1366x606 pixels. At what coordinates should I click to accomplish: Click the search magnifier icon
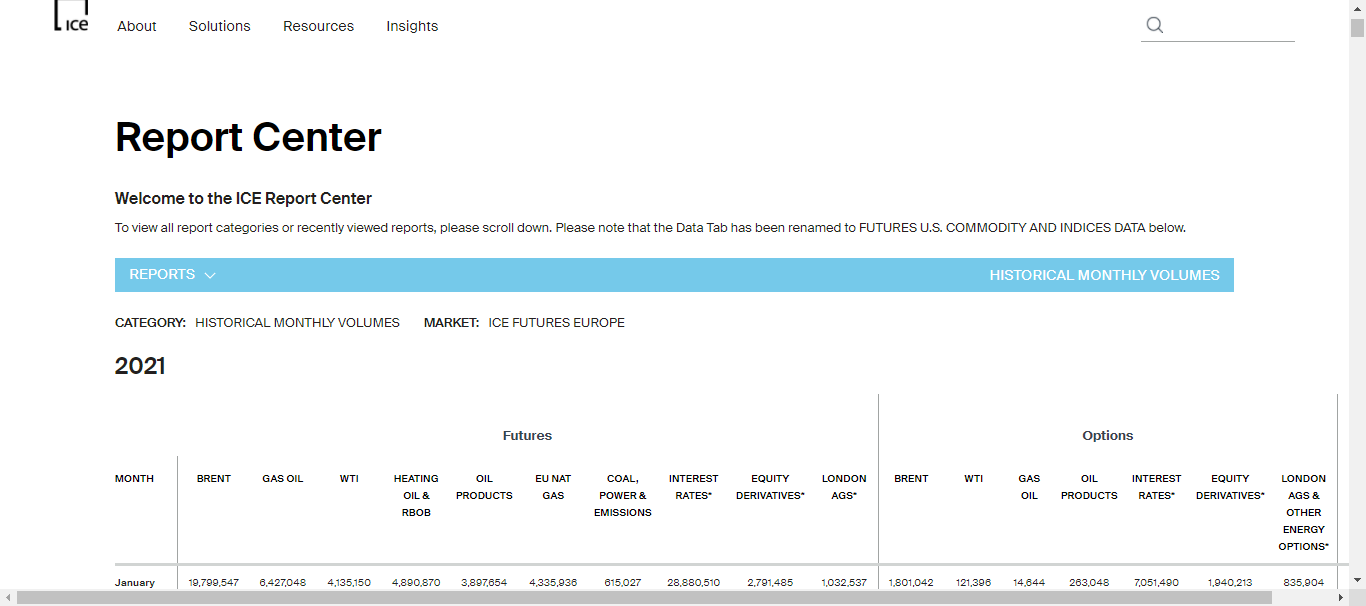click(1155, 25)
